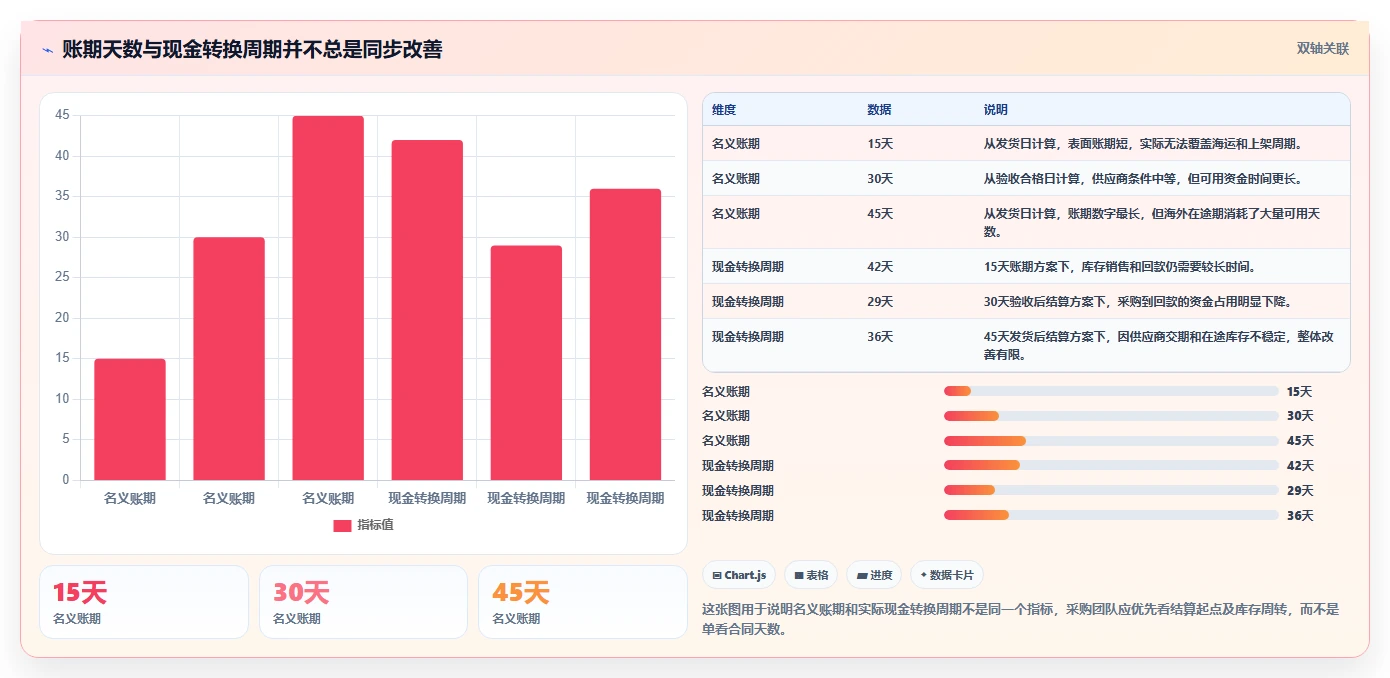Click the description starting 45天发货后结算方案下

coord(1158,345)
